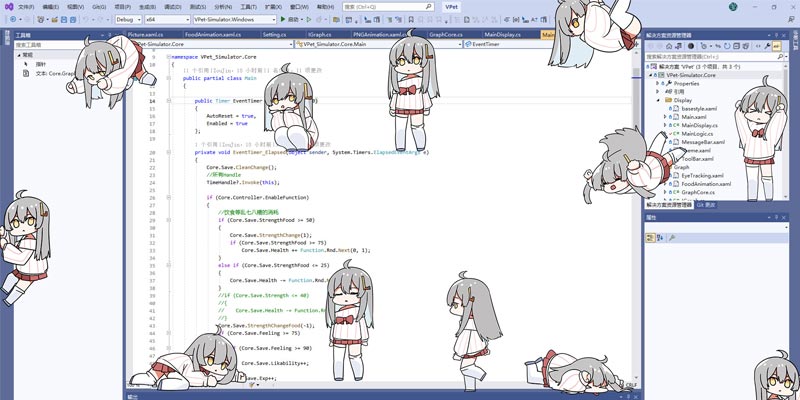Open the 视图(V) menu
The width and height of the screenshot is (800, 400).
(x=75, y=7)
